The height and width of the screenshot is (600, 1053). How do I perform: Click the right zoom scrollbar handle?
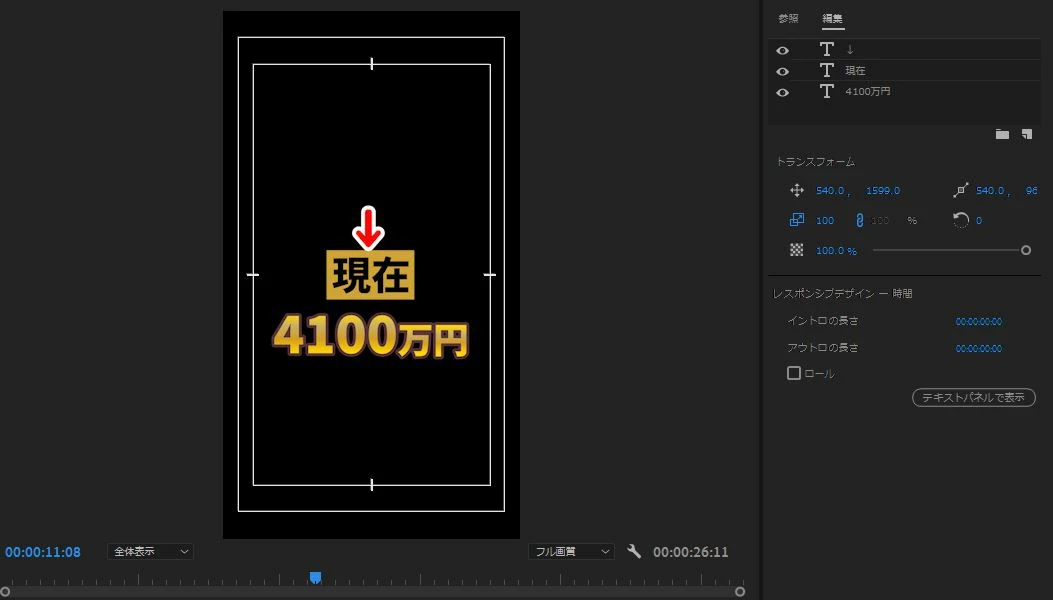tap(740, 592)
